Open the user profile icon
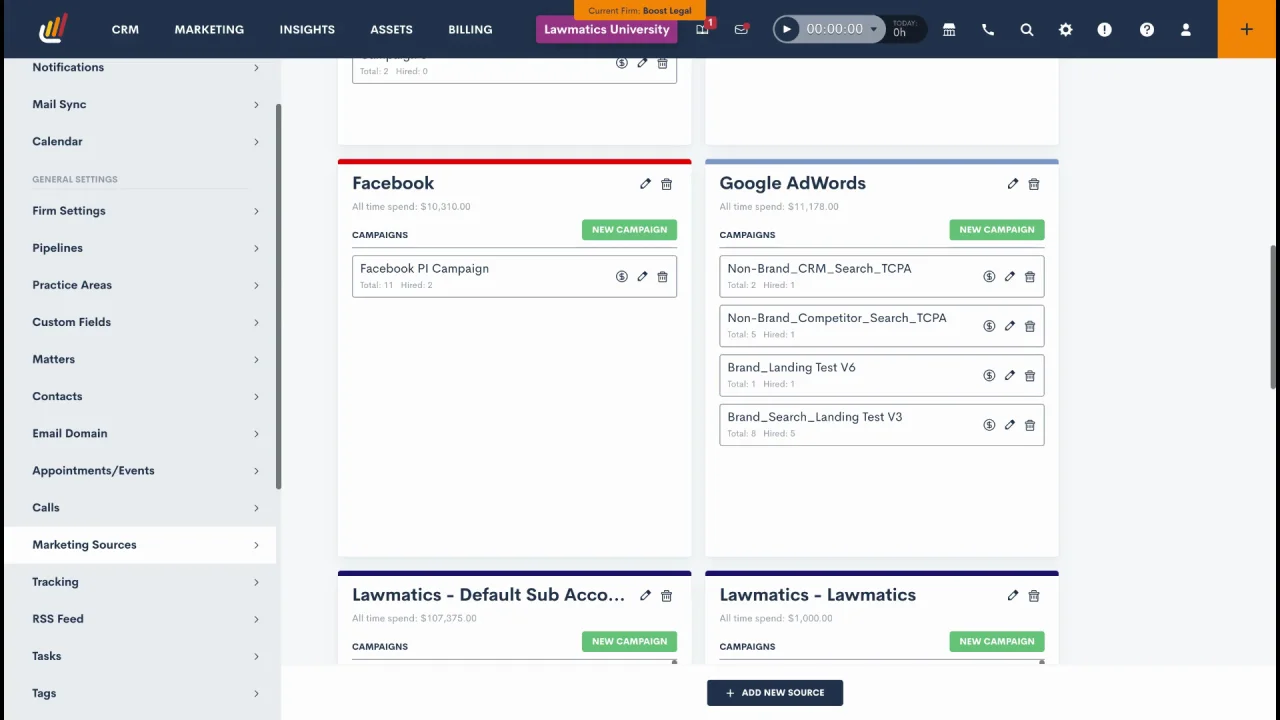This screenshot has width=1280, height=720. (1186, 30)
